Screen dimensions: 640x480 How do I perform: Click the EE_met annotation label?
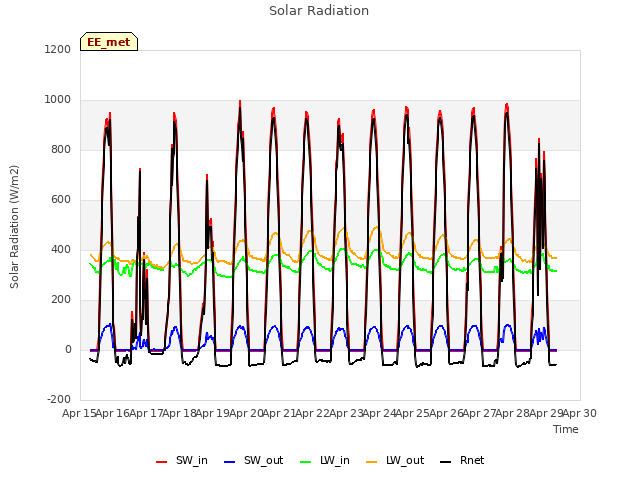coord(109,42)
